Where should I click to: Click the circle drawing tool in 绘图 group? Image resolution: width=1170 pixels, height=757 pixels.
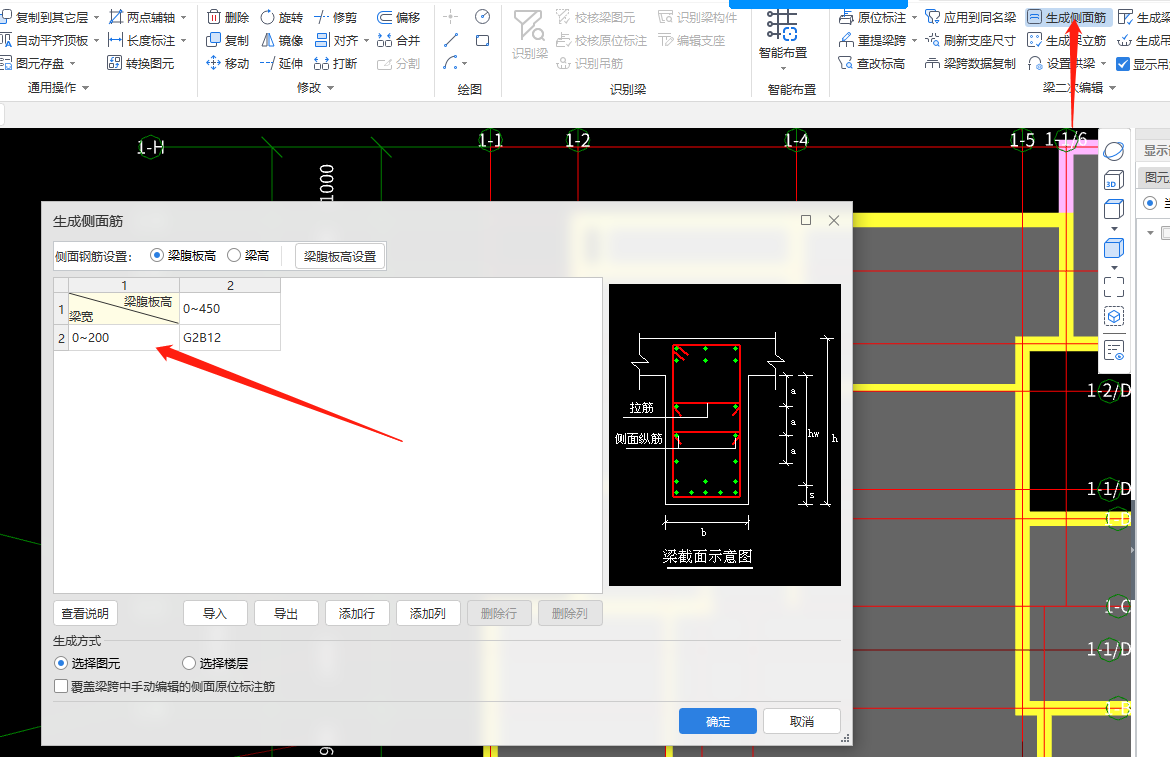[483, 16]
